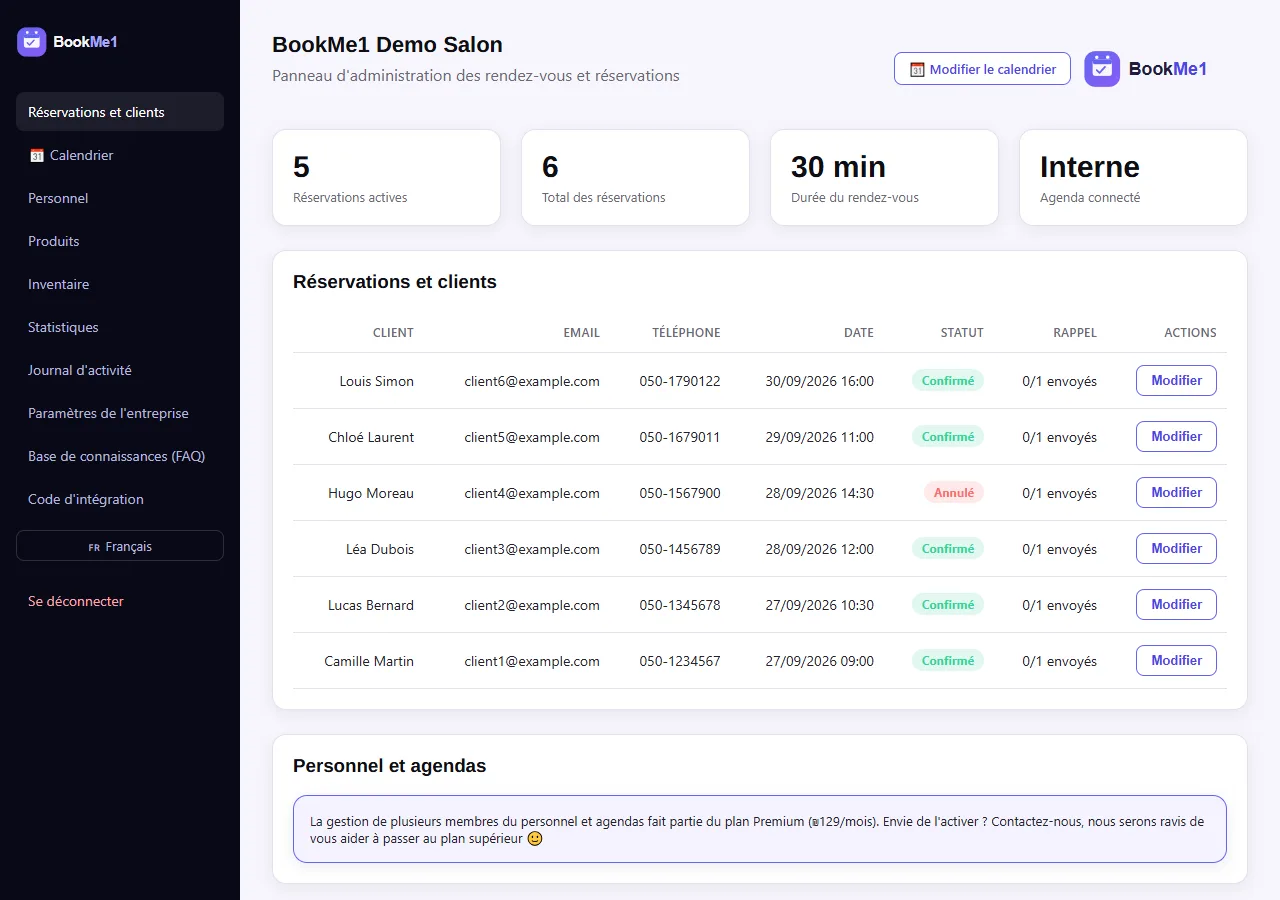Select client name Léa Dubois
The height and width of the screenshot is (900, 1280).
tap(380, 549)
